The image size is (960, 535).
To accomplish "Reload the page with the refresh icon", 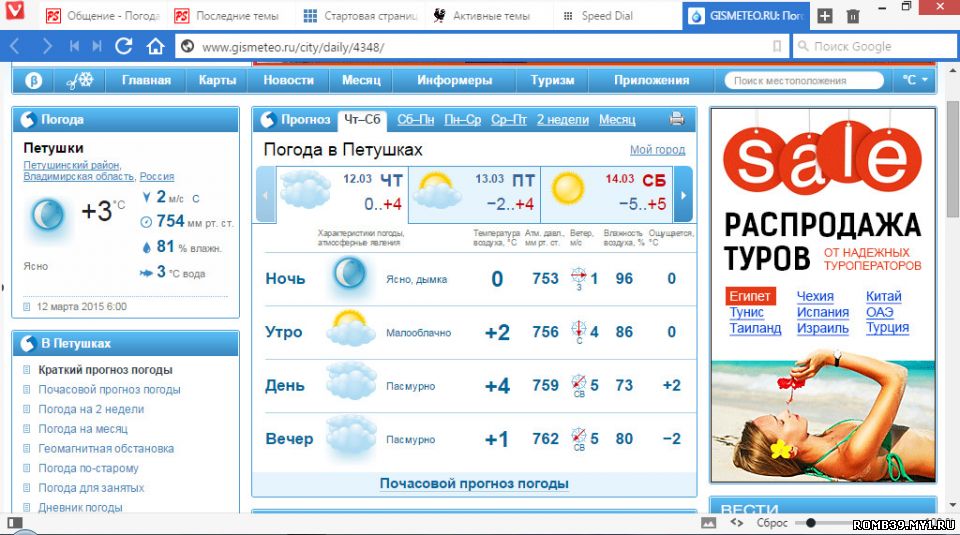I will pos(124,46).
